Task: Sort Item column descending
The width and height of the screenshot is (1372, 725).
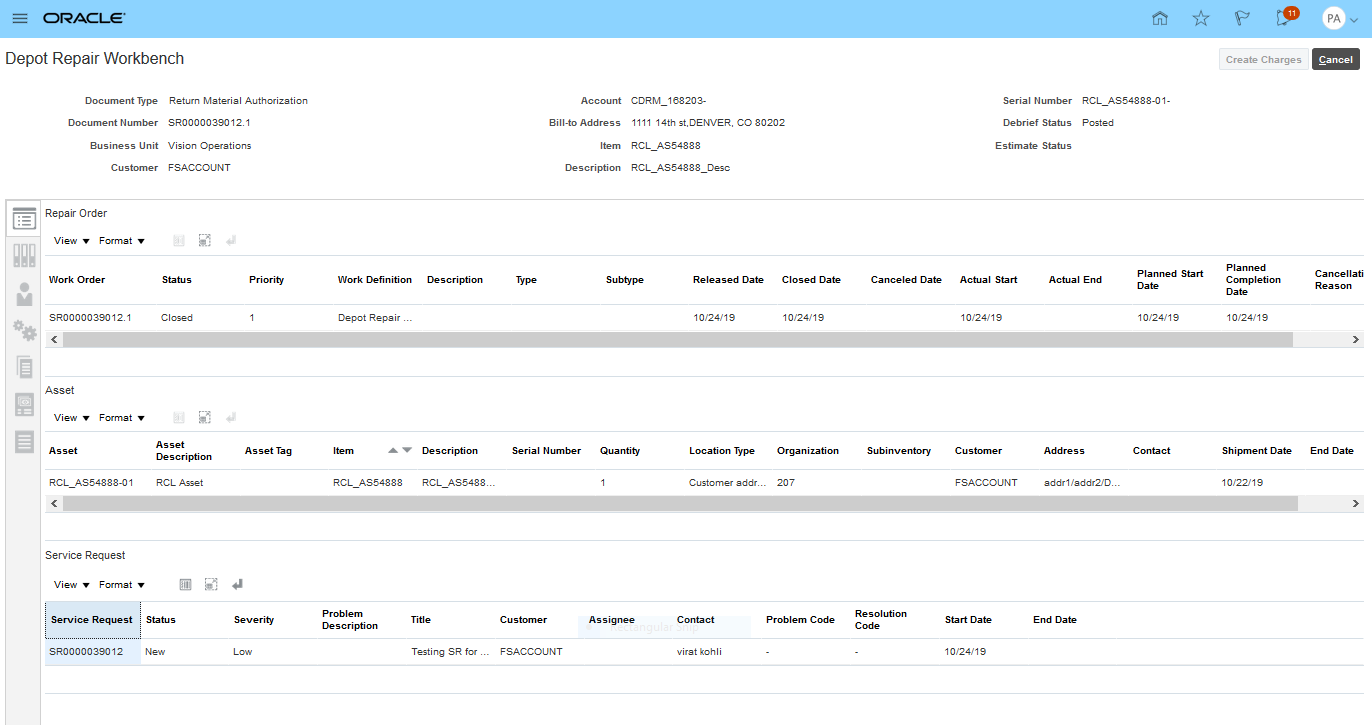Action: (407, 451)
